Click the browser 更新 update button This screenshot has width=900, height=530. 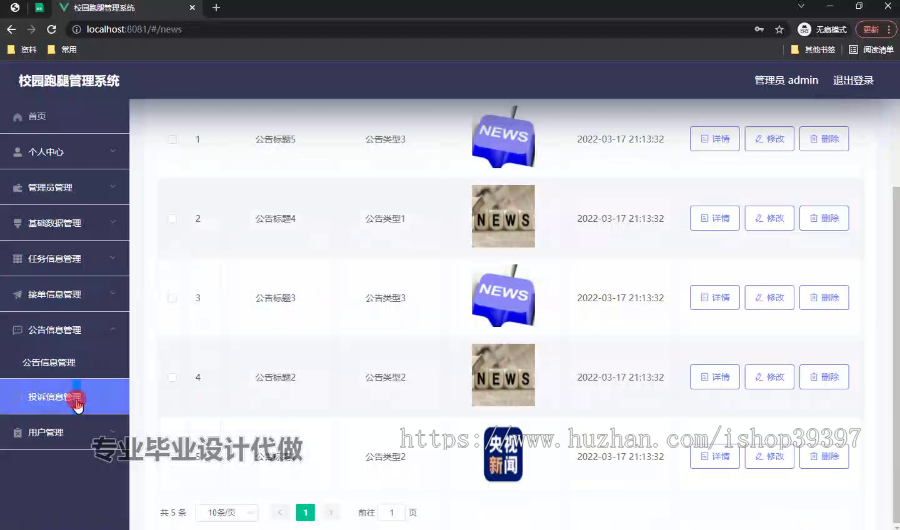coord(875,29)
